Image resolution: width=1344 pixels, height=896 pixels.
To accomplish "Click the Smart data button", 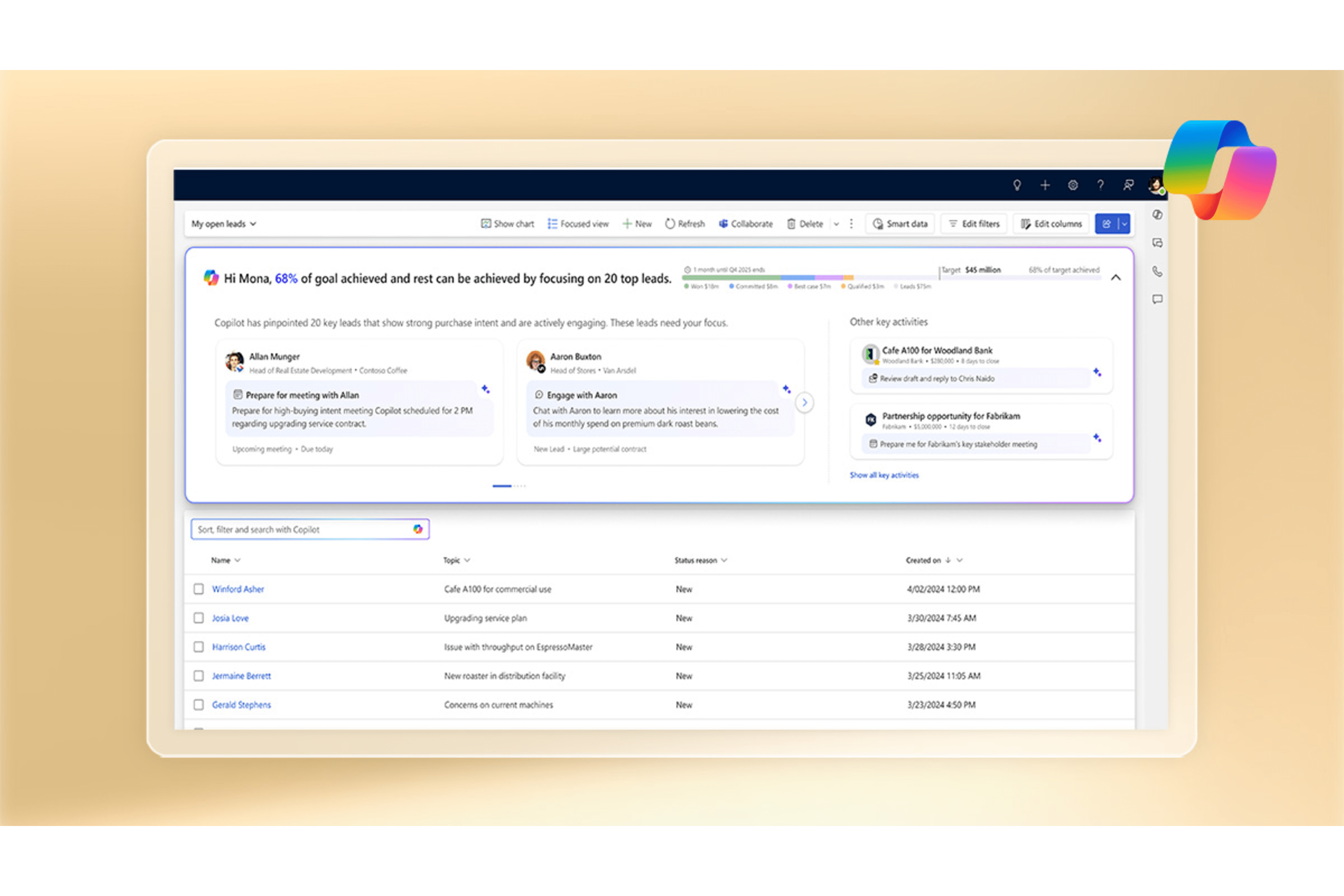I will click(x=900, y=224).
